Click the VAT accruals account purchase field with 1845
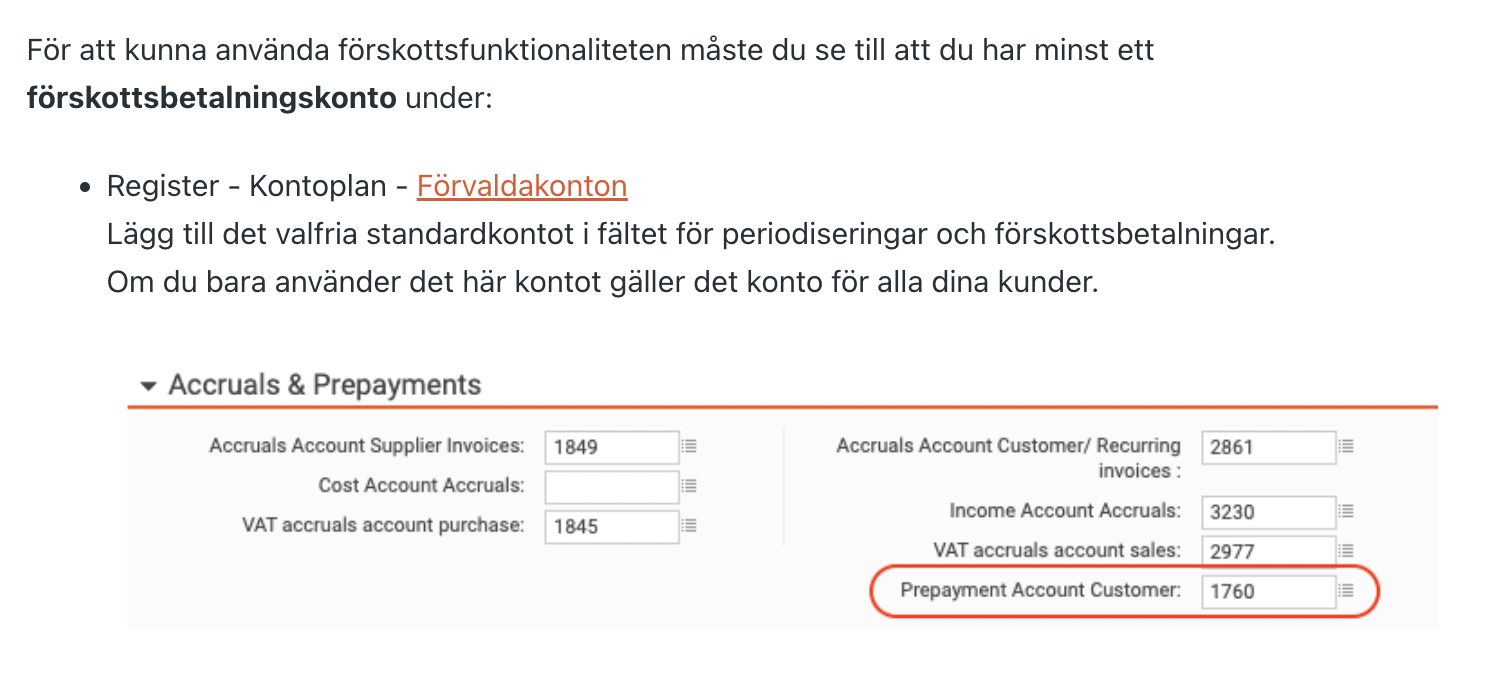1508x686 pixels. tap(611, 525)
